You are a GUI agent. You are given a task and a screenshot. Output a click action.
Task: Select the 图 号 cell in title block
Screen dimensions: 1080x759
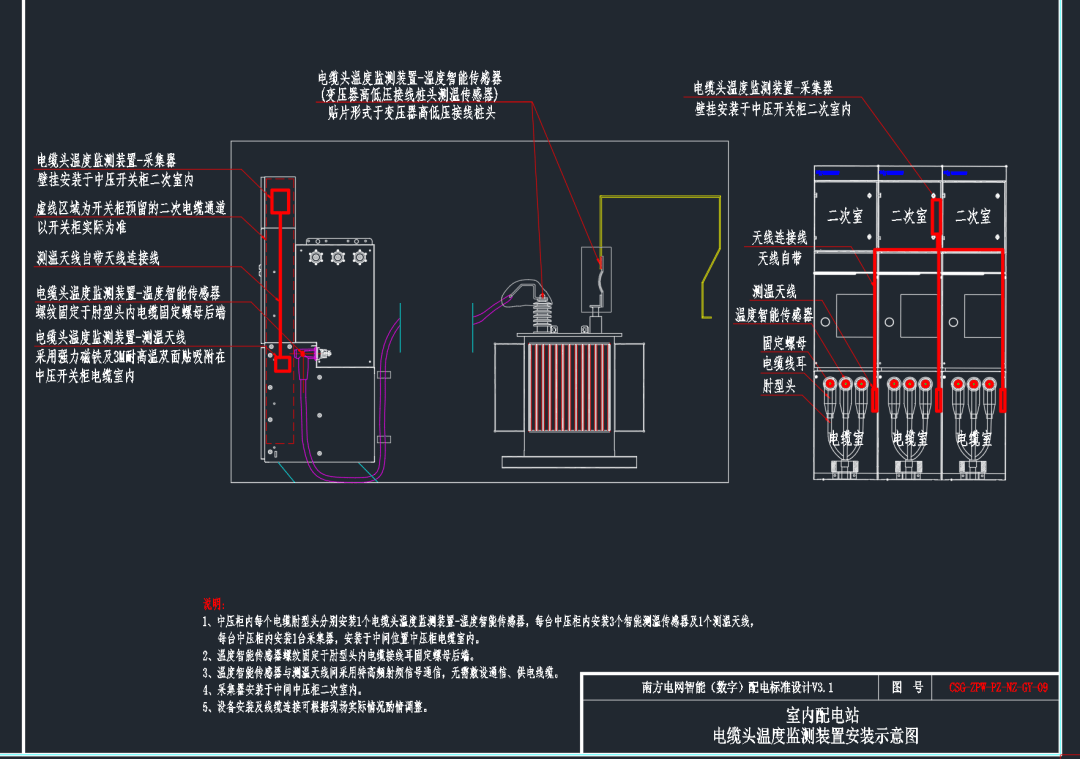(x=906, y=687)
